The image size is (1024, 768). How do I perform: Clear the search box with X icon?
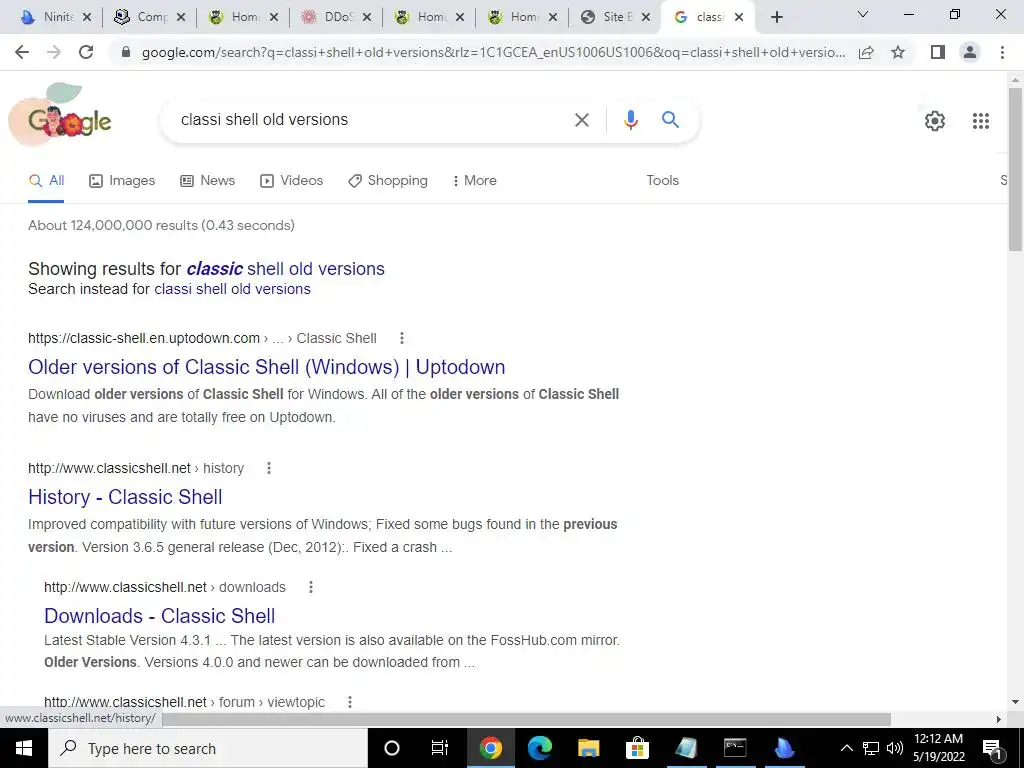(581, 120)
